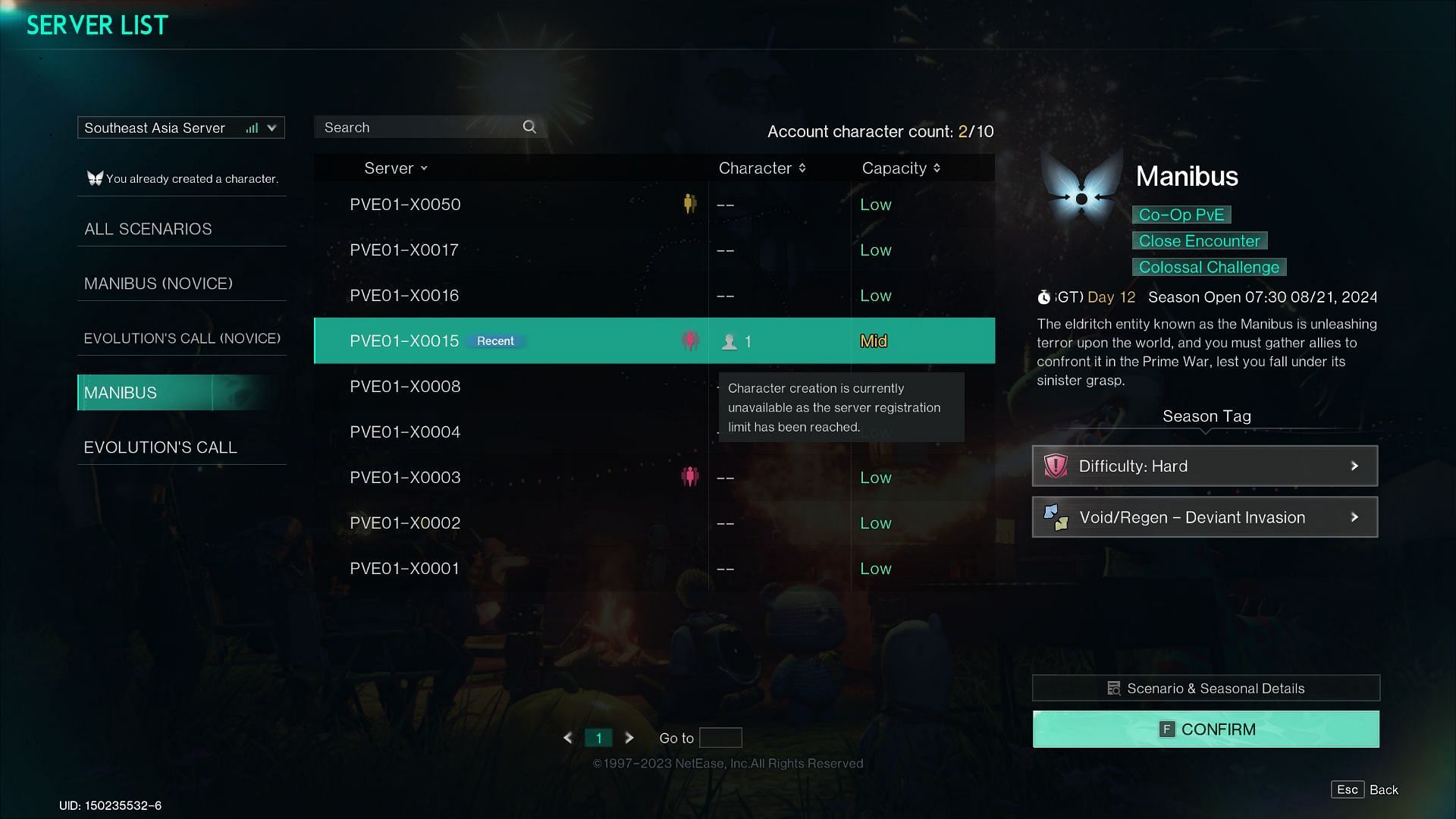Click the Colossal Challenge scenario tag icon
Screen dimensions: 1456x819
(x=1208, y=267)
